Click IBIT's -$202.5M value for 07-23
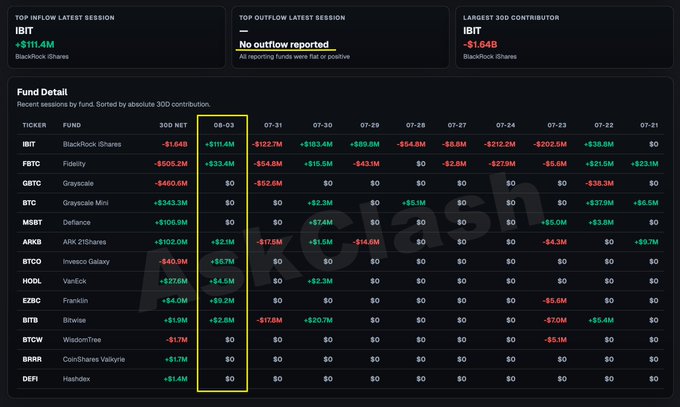680x407 pixels. pyautogui.click(x=550, y=144)
